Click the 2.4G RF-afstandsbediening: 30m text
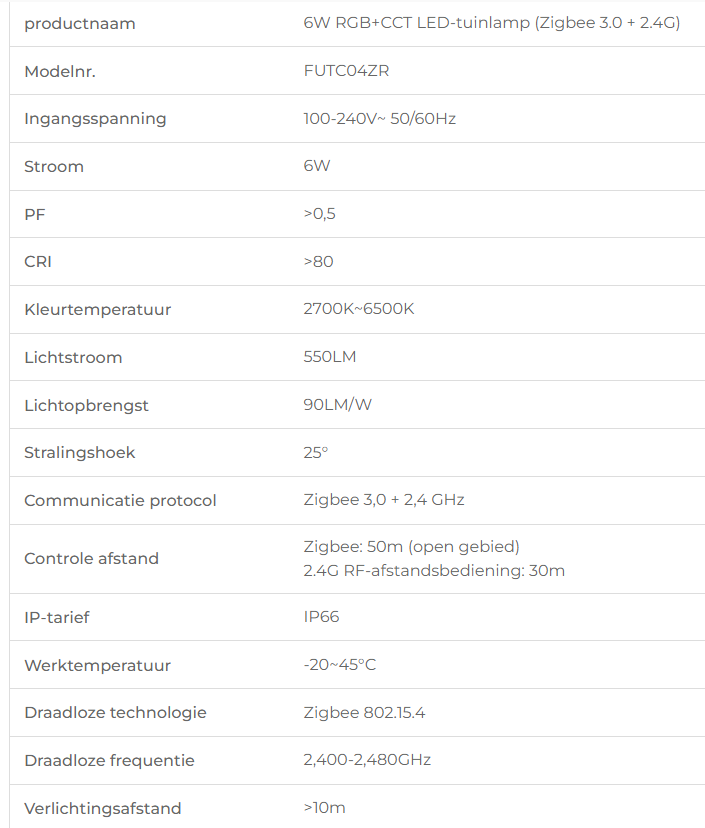Image resolution: width=705 pixels, height=828 pixels. pyautogui.click(x=434, y=570)
